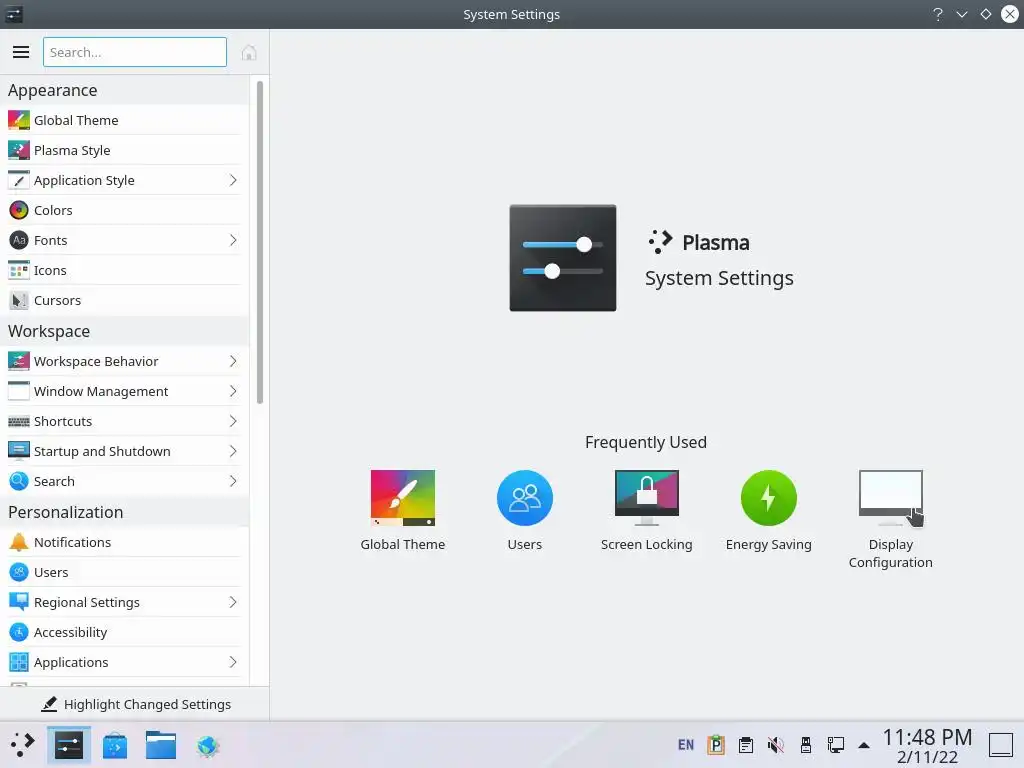Expand Workspace Behavior chevron
The image size is (1024, 768).
coord(233,361)
